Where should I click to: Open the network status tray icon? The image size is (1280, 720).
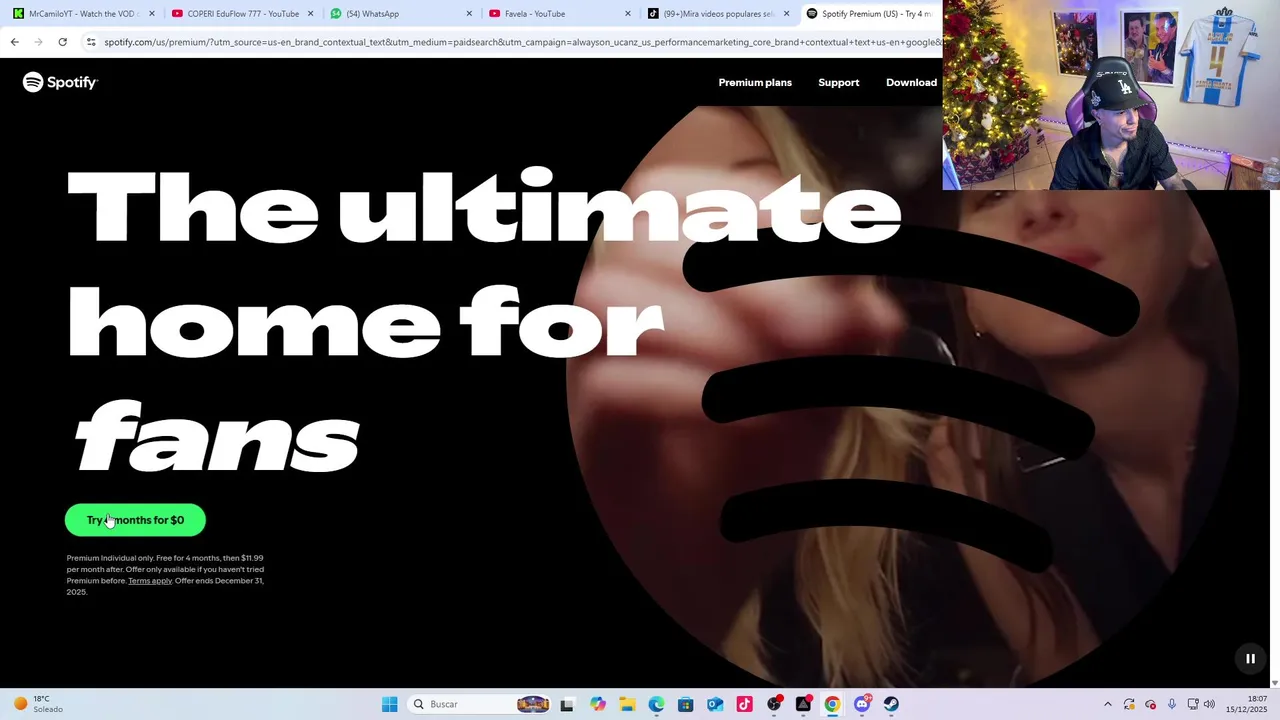[x=1193, y=704]
